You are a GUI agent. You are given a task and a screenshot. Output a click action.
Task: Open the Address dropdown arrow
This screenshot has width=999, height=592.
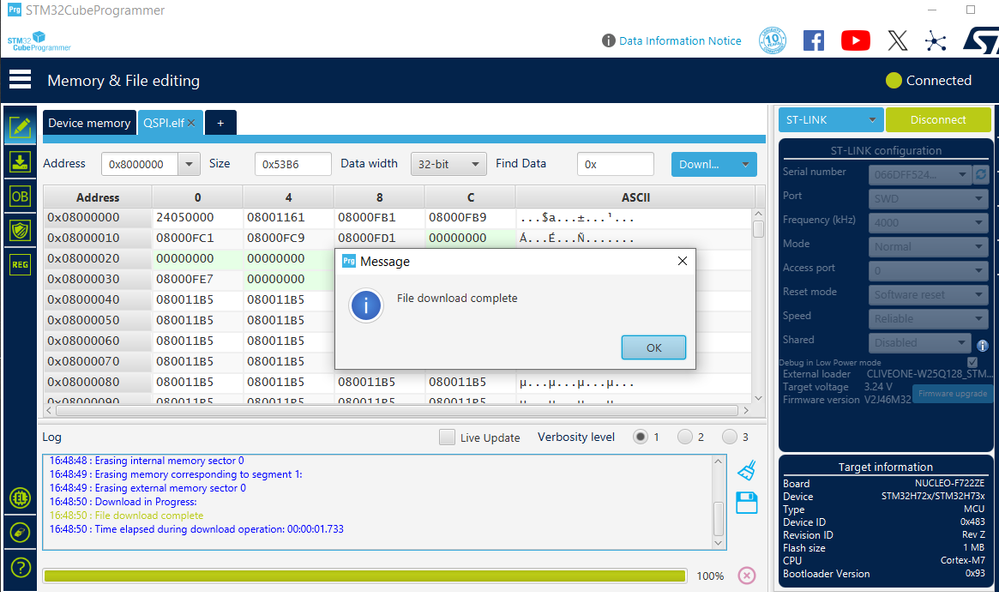(x=189, y=164)
